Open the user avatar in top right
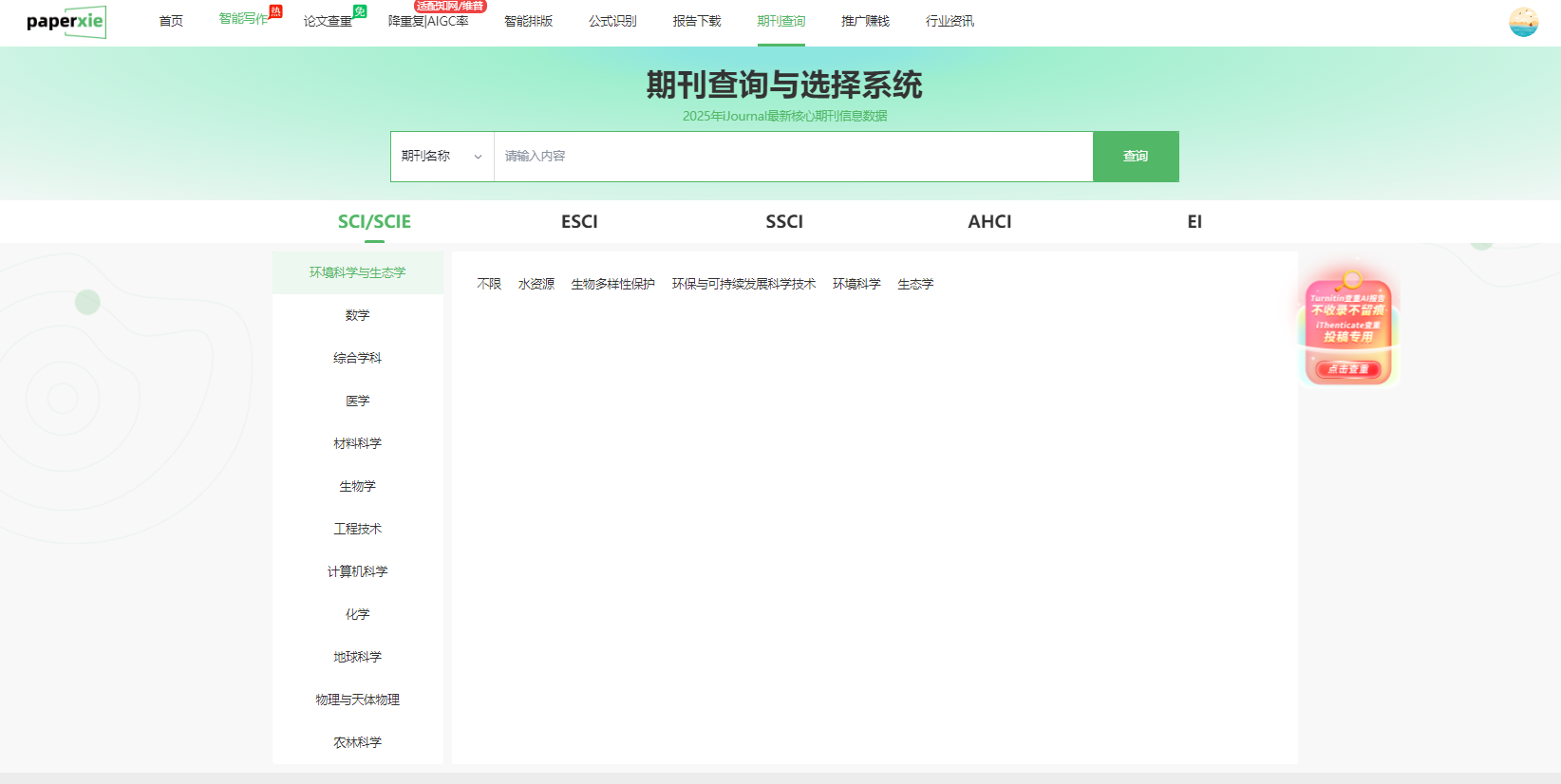 [1523, 22]
